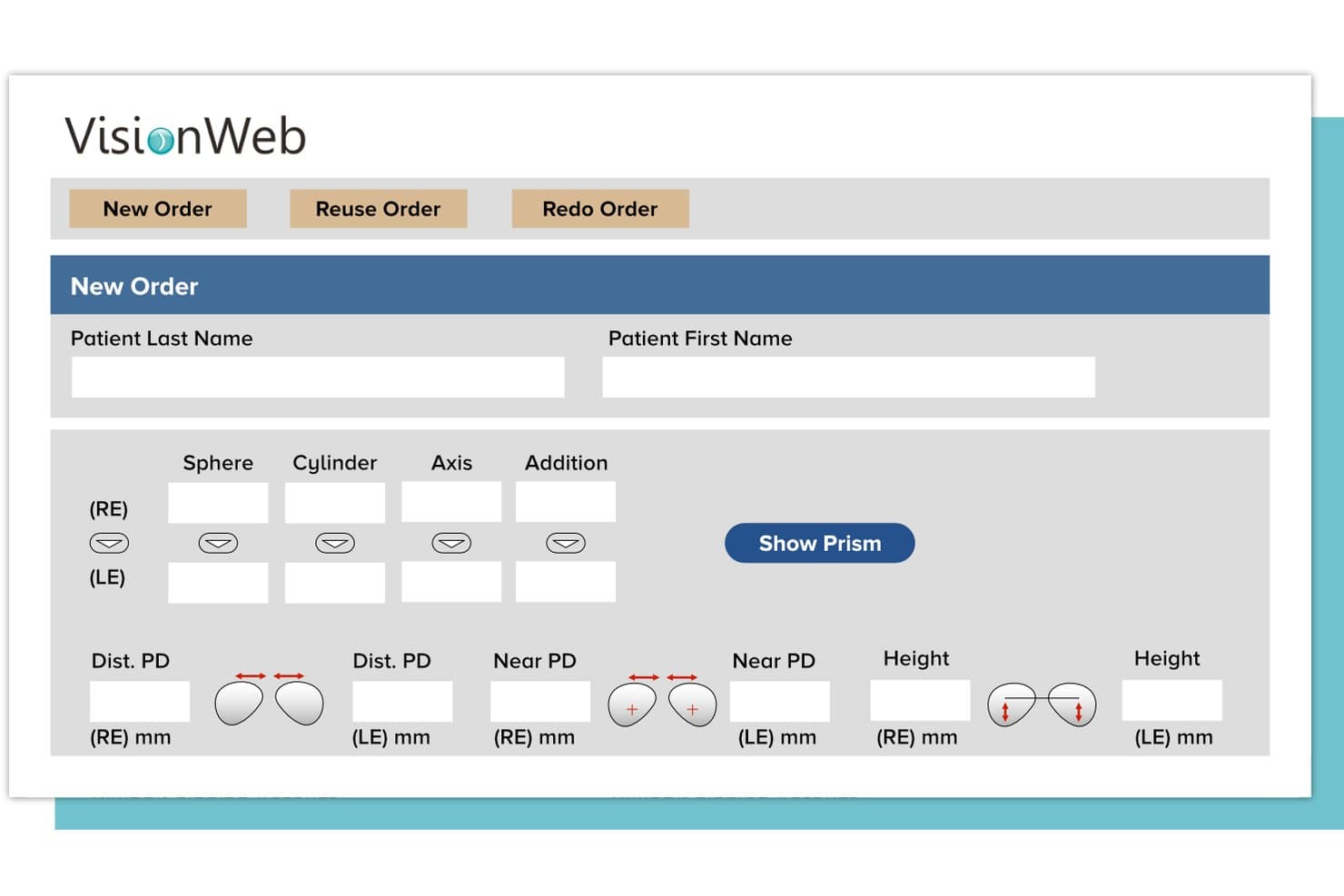Copy-down arrow under the (RE) label

(x=109, y=543)
